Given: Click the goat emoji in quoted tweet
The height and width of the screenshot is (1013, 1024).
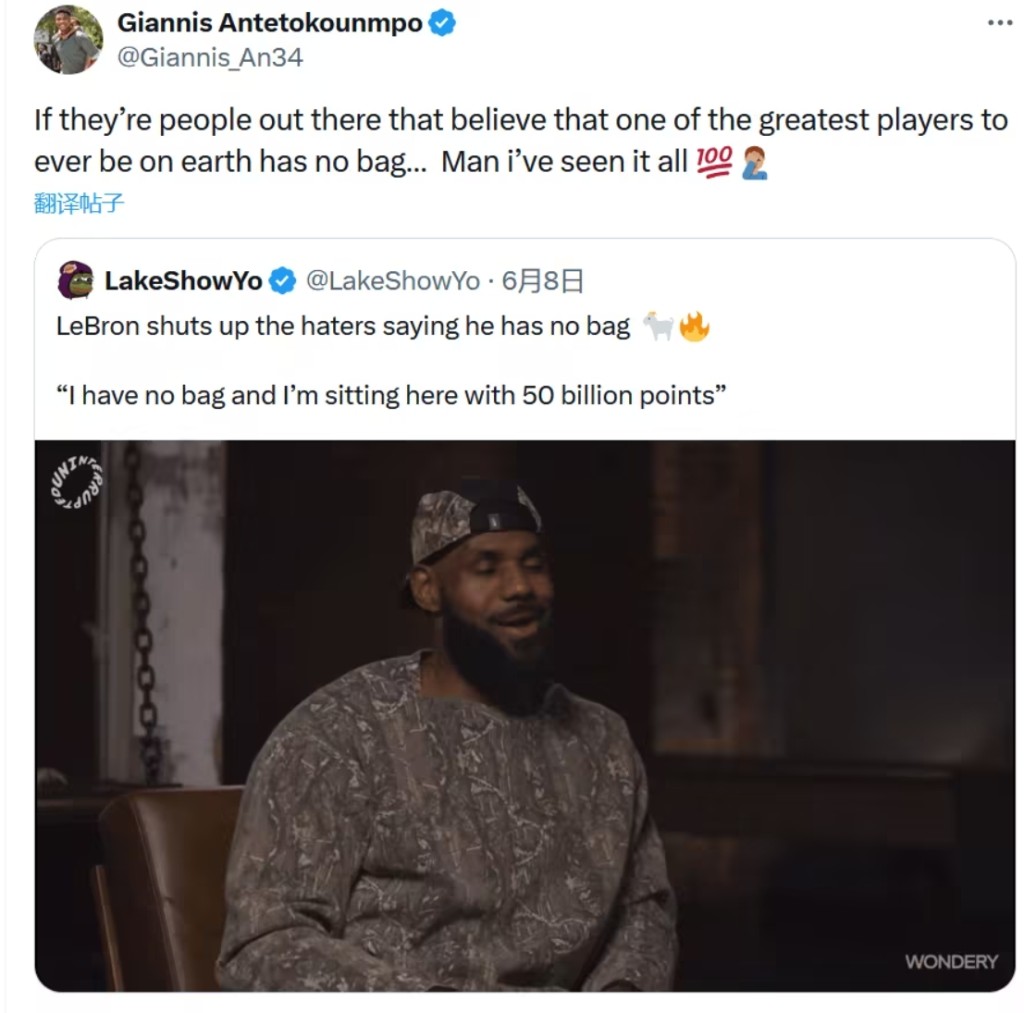Looking at the screenshot, I should point(658,326).
